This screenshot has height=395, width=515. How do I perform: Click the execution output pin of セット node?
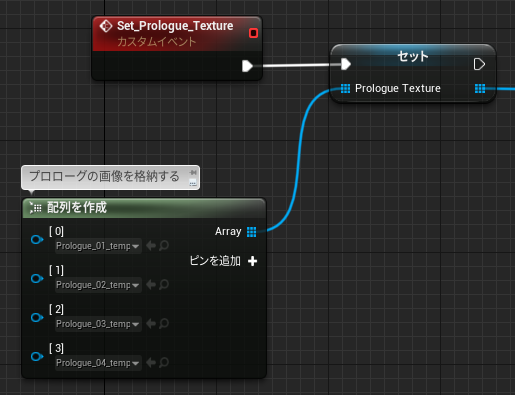(x=479, y=64)
